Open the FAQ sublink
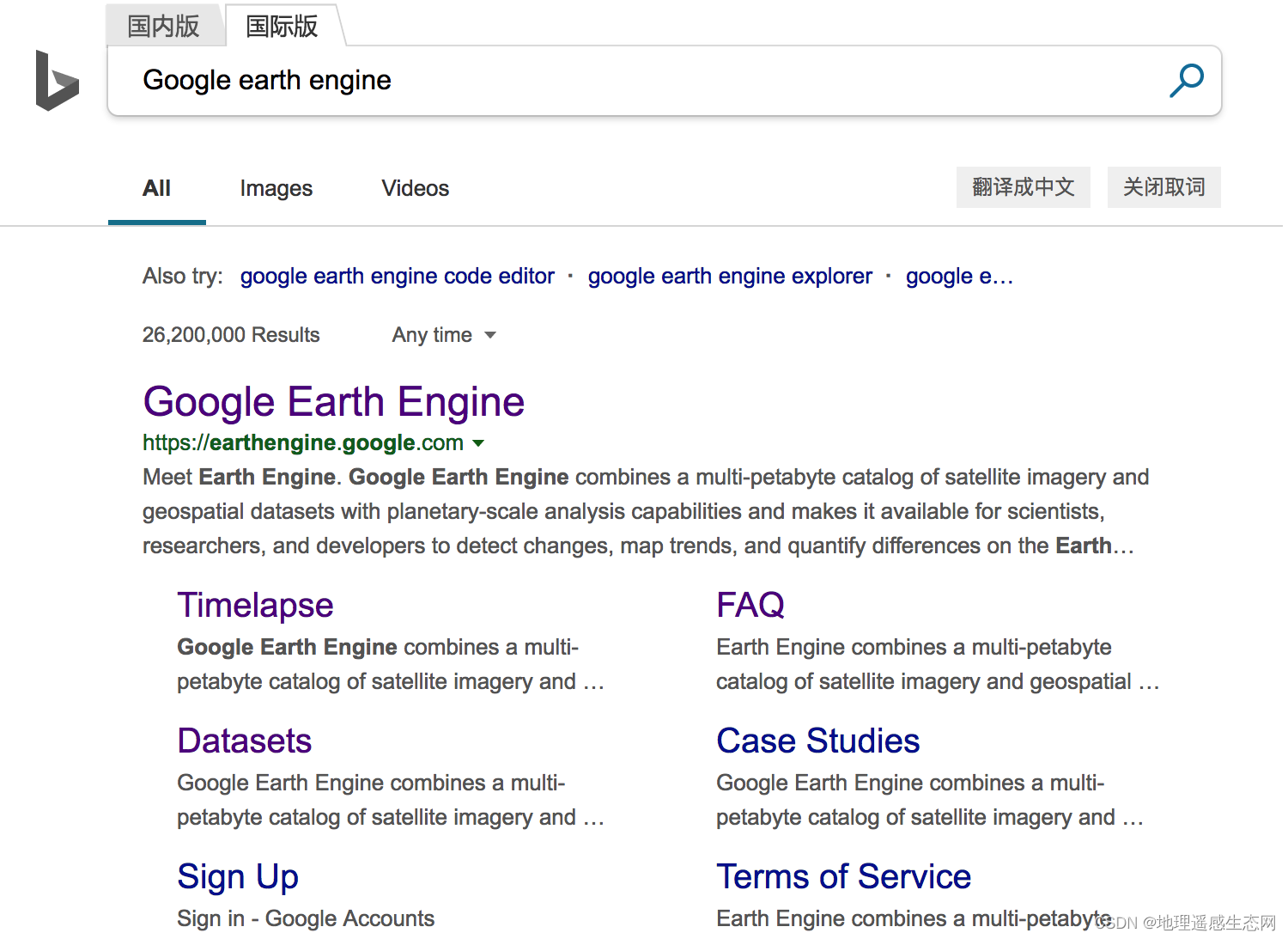 [x=750, y=606]
